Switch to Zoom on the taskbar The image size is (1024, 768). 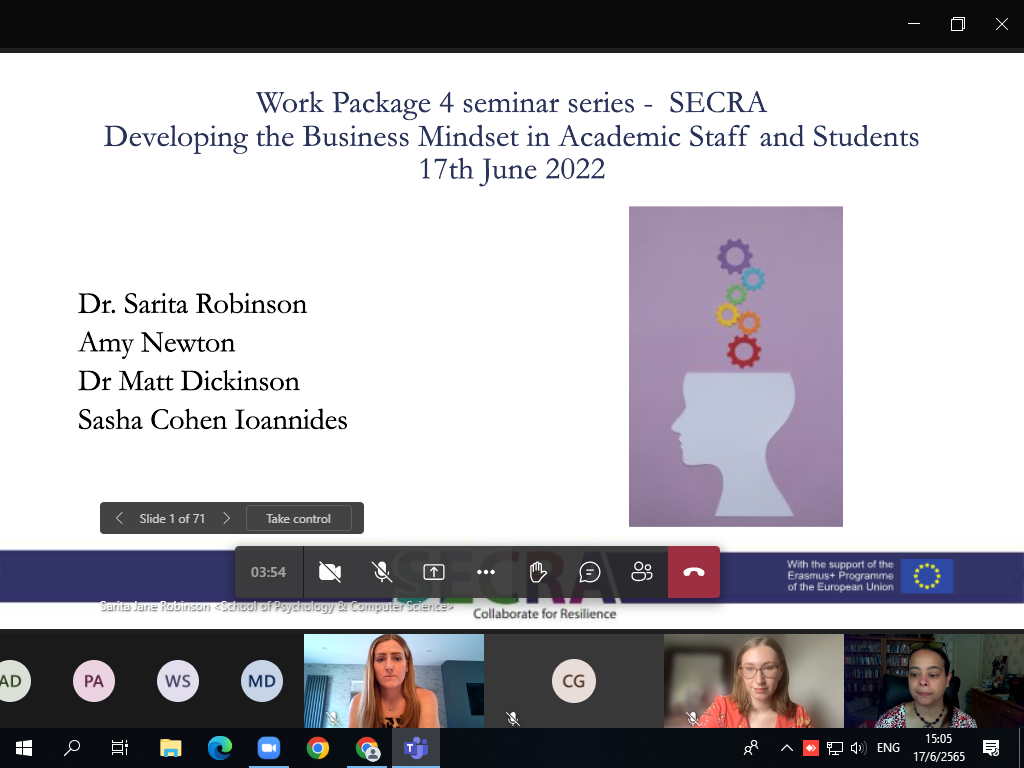(268, 748)
